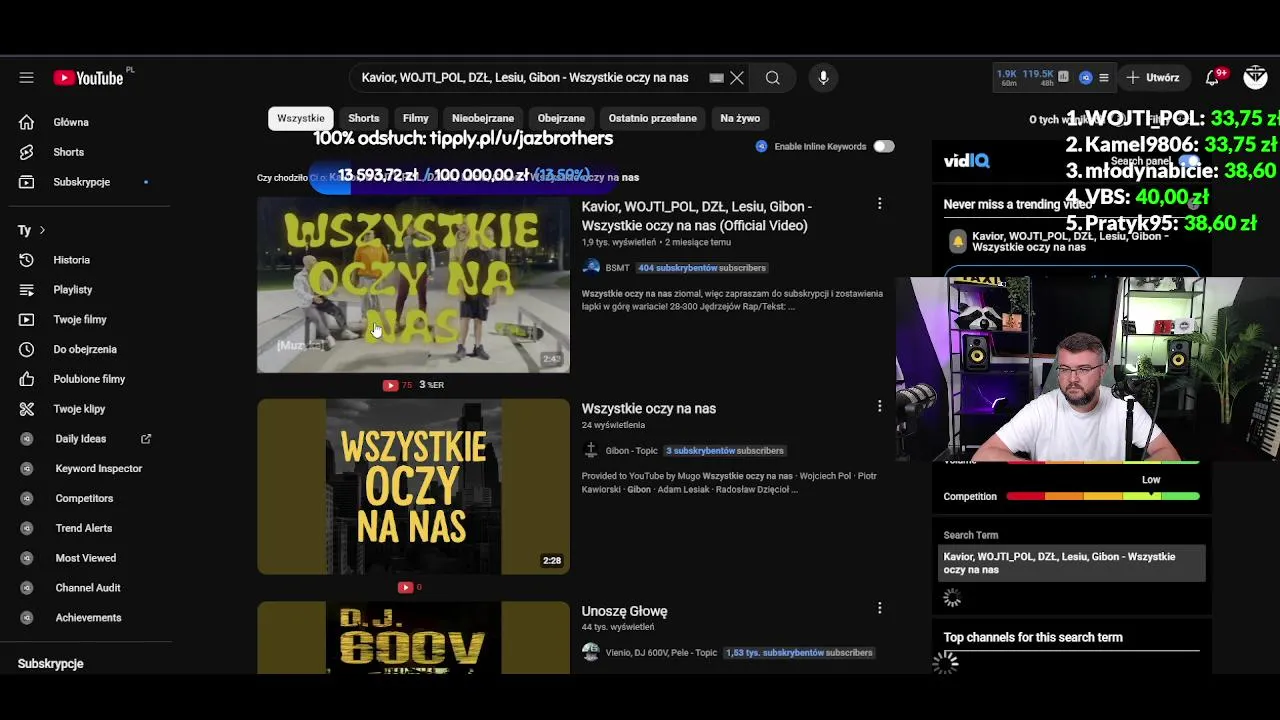Open Vienio, DJ 600V, Pele - Topic channel
Viewport: 1280px width, 720px height.
pyautogui.click(x=661, y=652)
